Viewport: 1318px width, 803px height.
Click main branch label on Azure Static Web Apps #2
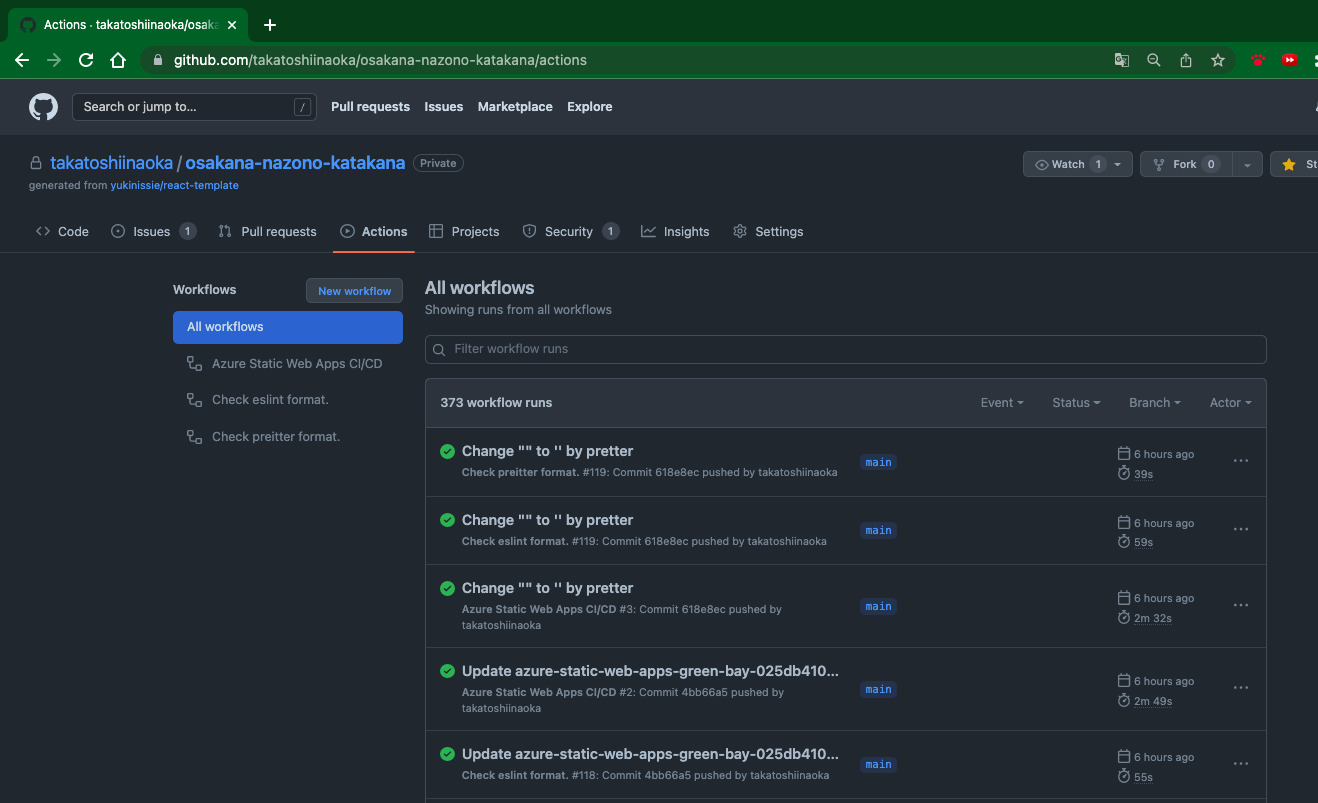(x=878, y=689)
